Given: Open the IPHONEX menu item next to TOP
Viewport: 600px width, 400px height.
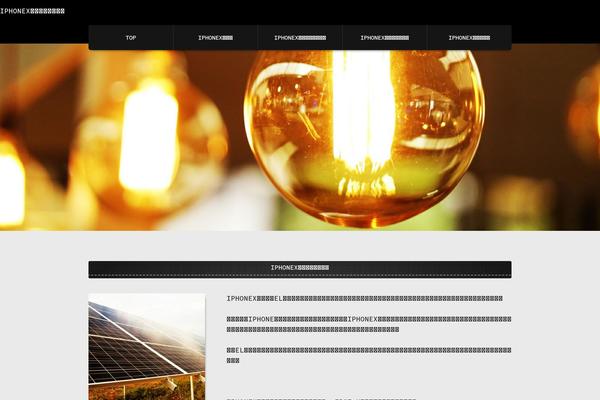Looking at the screenshot, I should pyautogui.click(x=215, y=38).
